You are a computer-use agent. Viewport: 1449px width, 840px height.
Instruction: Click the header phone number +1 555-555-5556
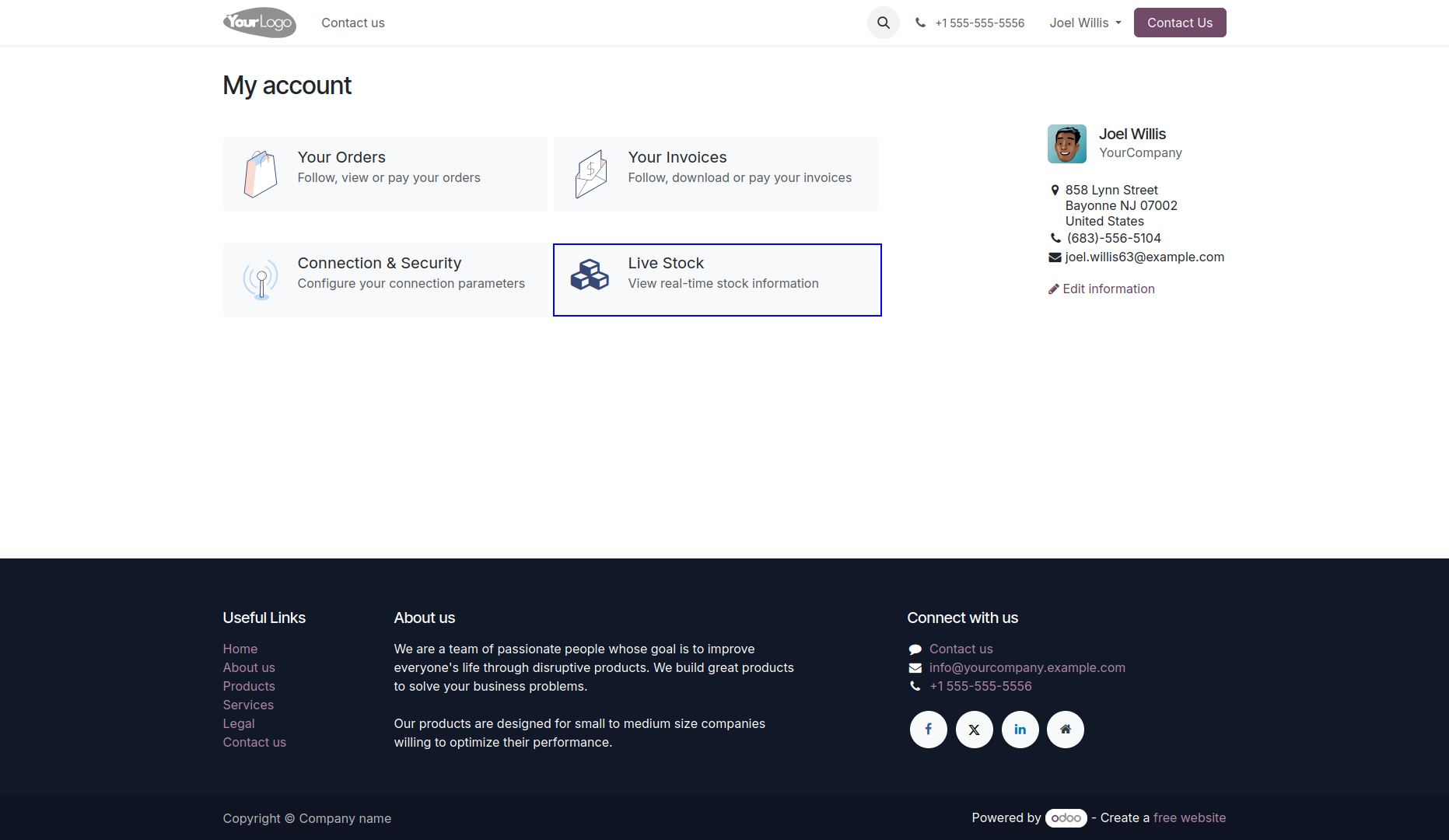click(x=980, y=23)
